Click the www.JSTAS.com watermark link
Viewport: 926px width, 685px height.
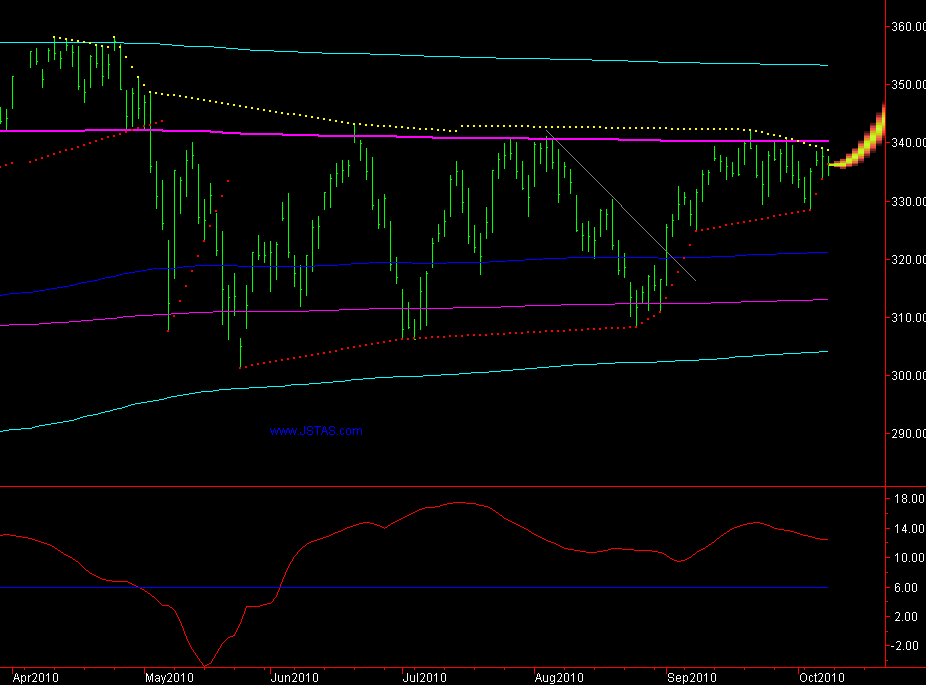(x=316, y=431)
